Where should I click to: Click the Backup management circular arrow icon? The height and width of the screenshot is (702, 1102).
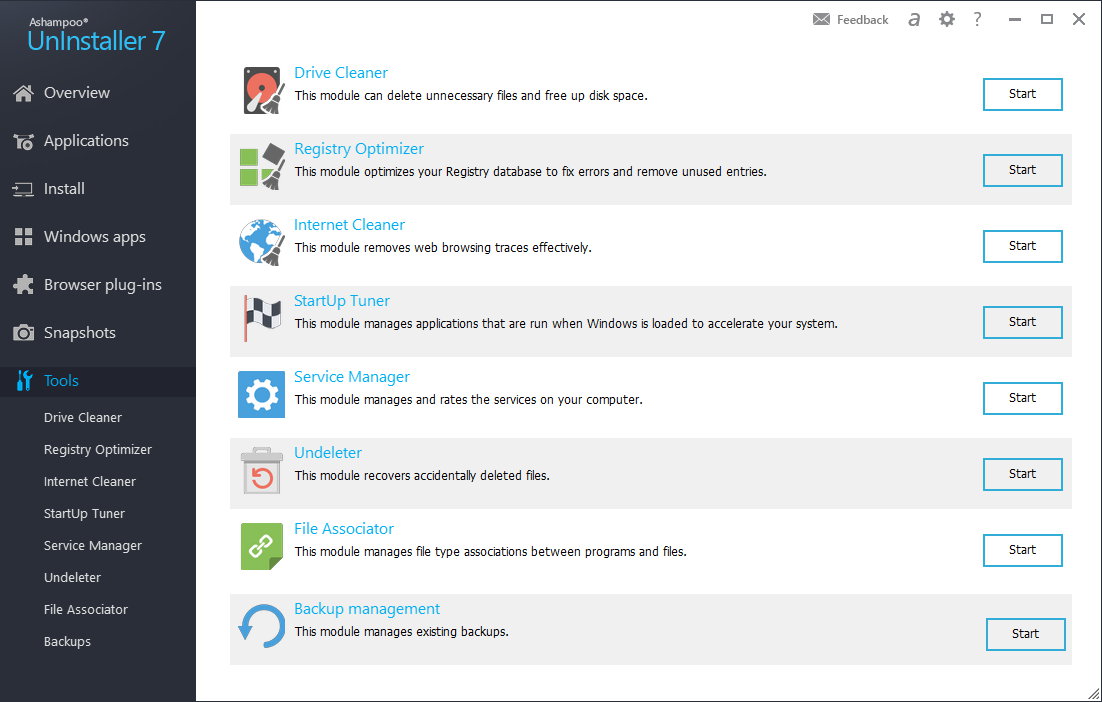coord(261,625)
